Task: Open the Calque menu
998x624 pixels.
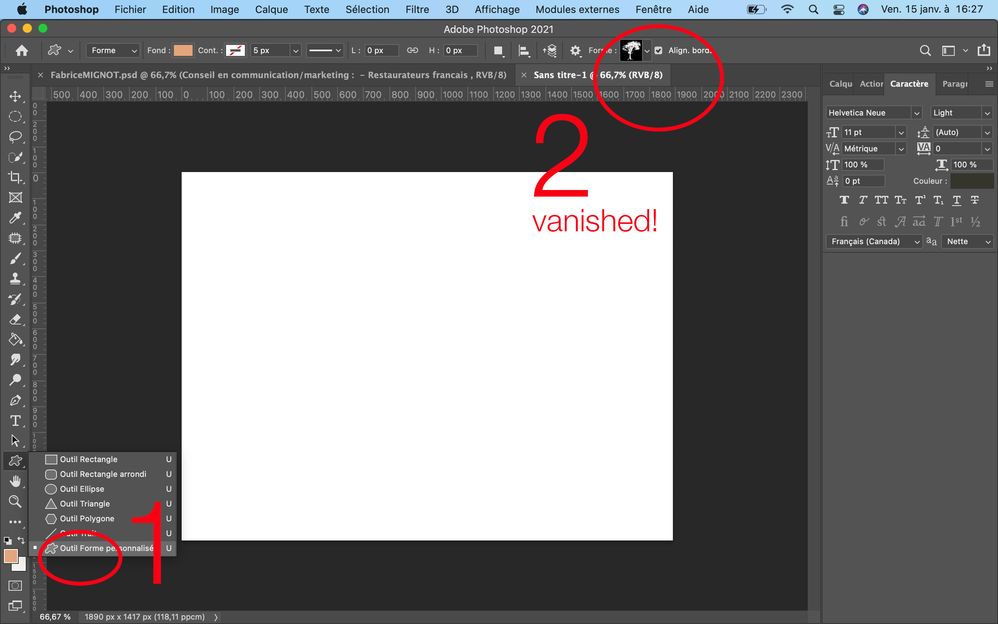Action: 271,10
